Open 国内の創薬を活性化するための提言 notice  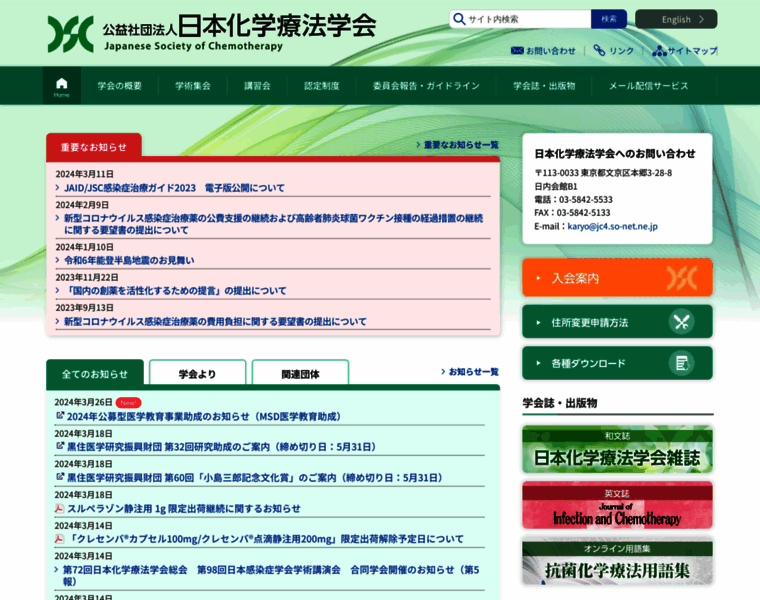[175, 290]
